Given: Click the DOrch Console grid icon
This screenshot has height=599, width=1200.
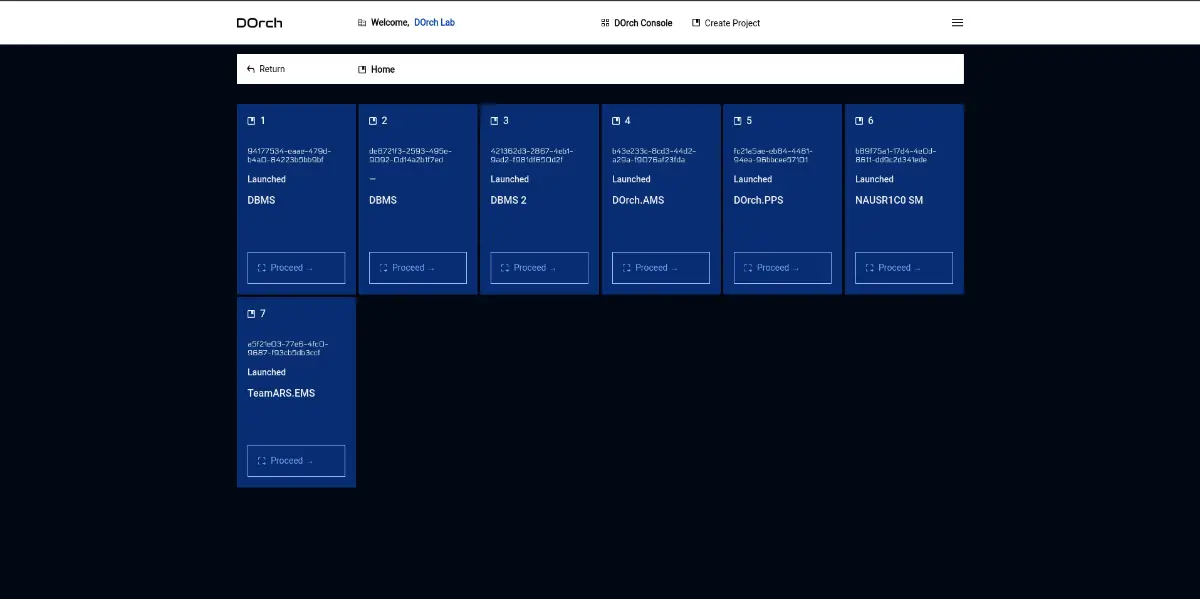Looking at the screenshot, I should pos(605,23).
